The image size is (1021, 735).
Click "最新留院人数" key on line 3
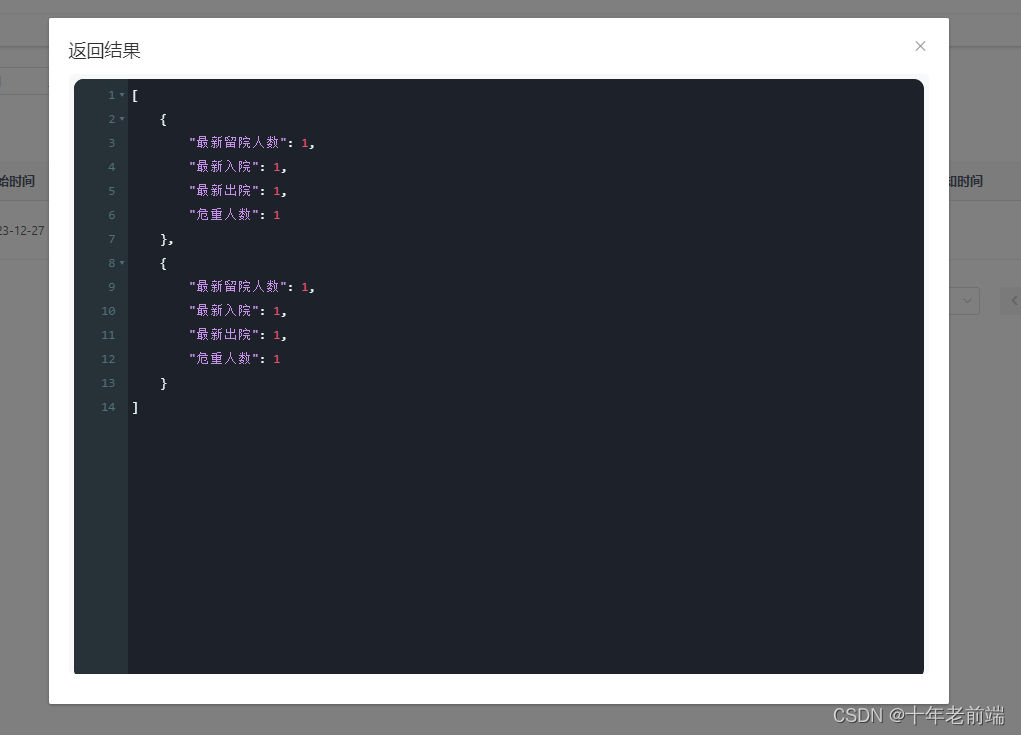[x=238, y=143]
